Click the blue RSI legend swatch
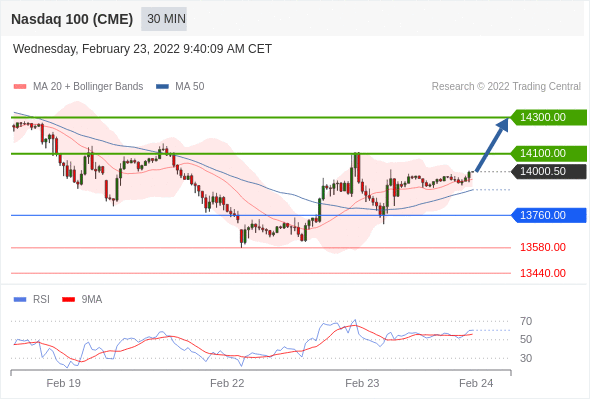The height and width of the screenshot is (400, 590). [20, 300]
